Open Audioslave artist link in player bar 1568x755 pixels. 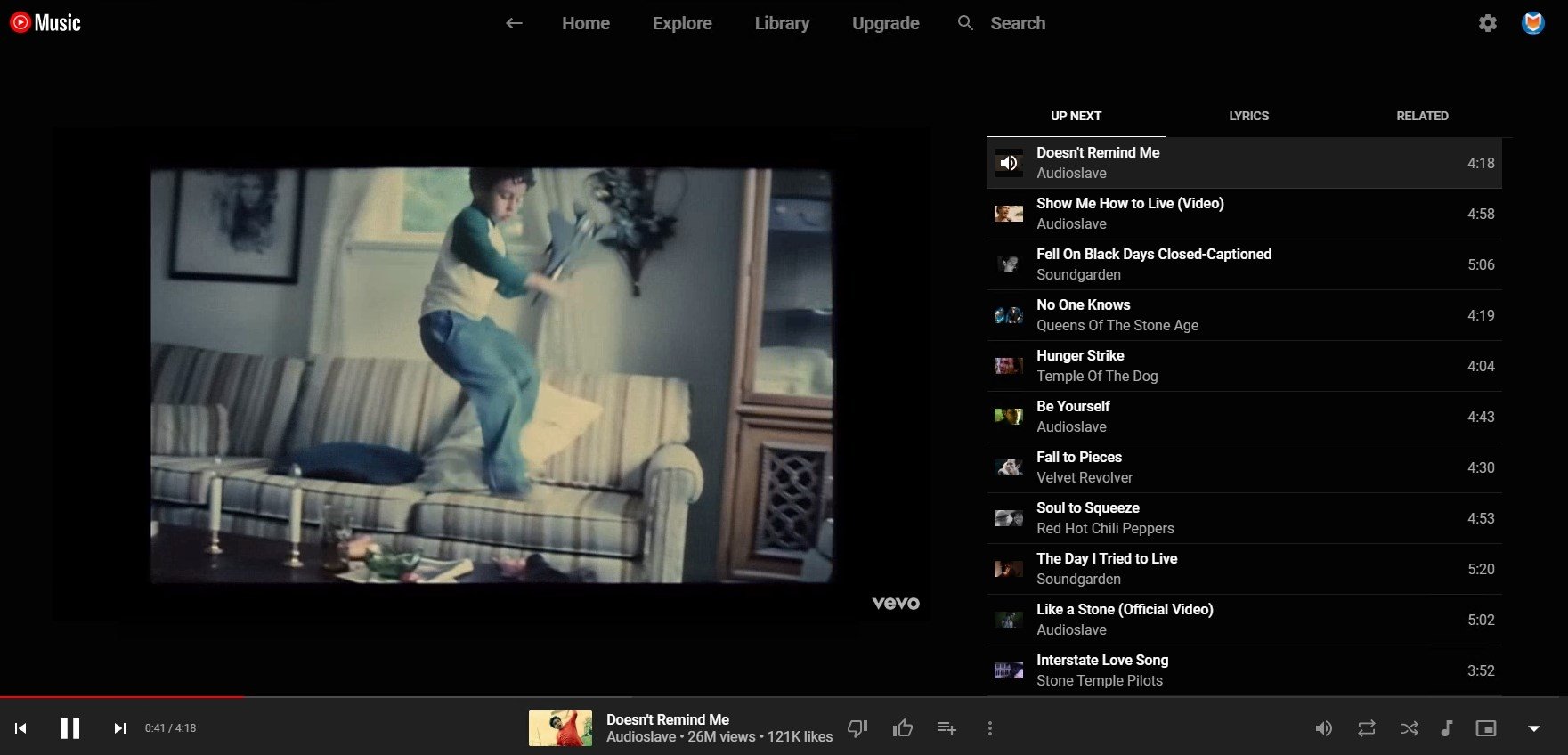pyautogui.click(x=641, y=737)
